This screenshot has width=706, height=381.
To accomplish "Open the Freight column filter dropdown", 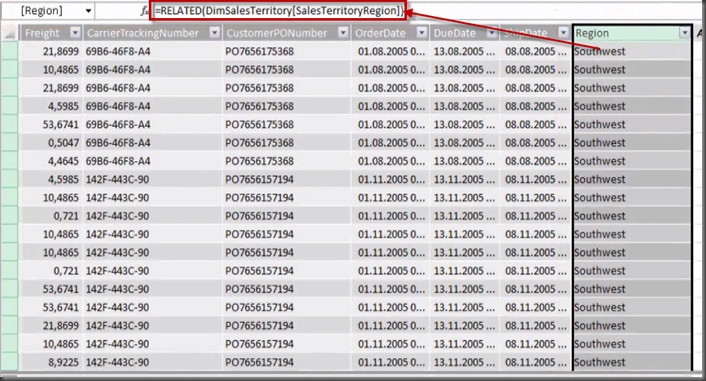I will click(75, 32).
